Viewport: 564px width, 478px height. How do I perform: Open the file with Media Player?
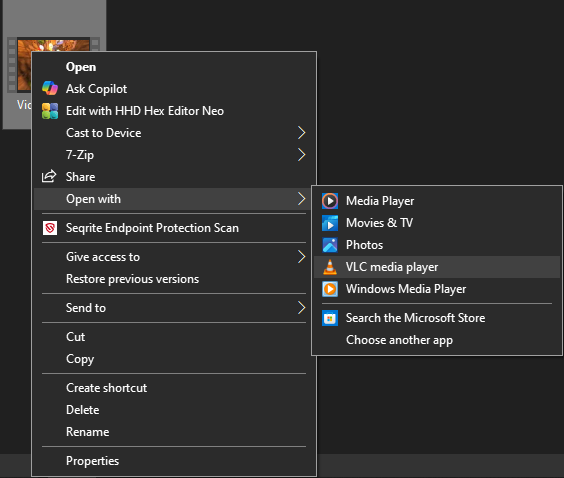[x=437, y=201]
